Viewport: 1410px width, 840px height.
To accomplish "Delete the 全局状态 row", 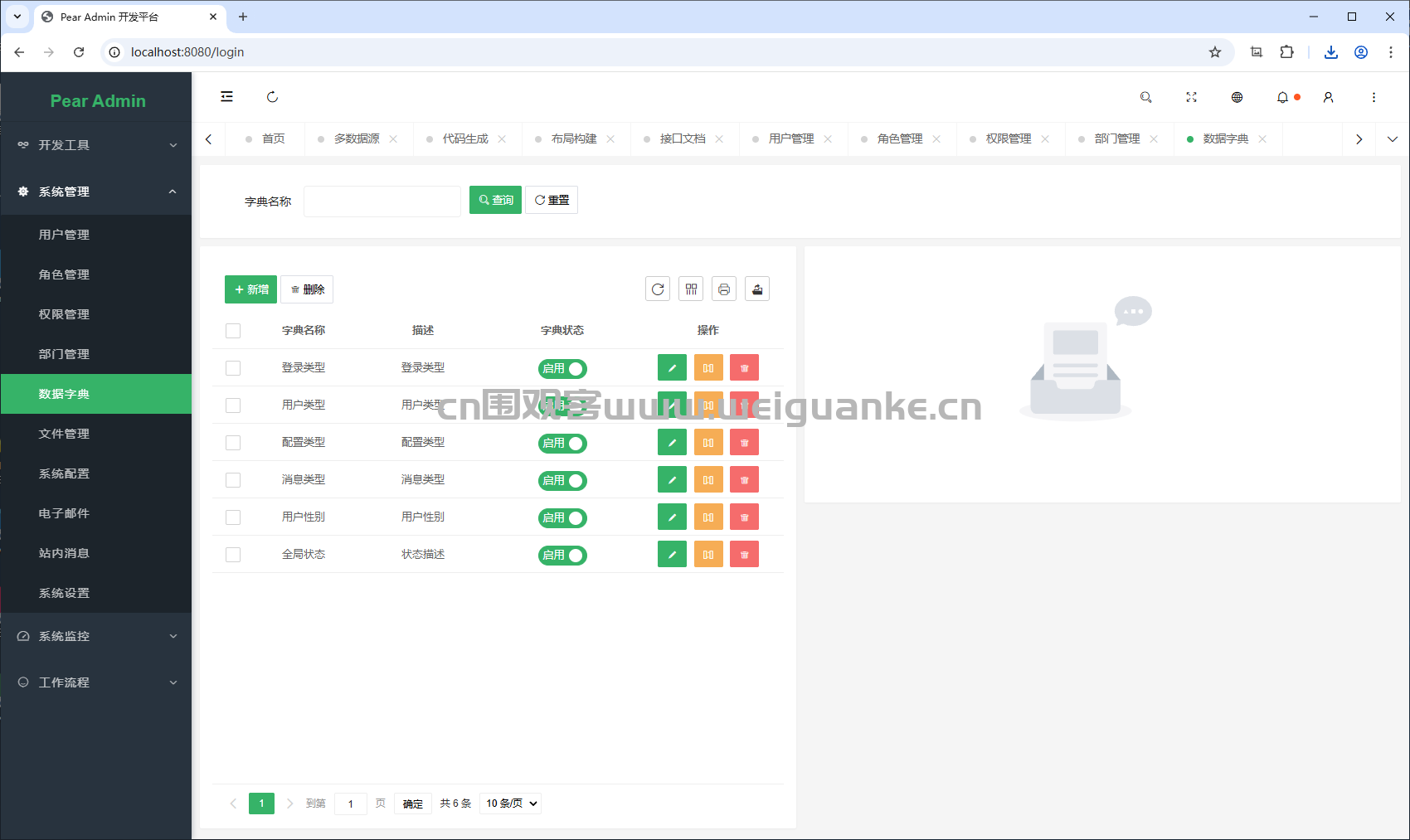I will pyautogui.click(x=744, y=554).
